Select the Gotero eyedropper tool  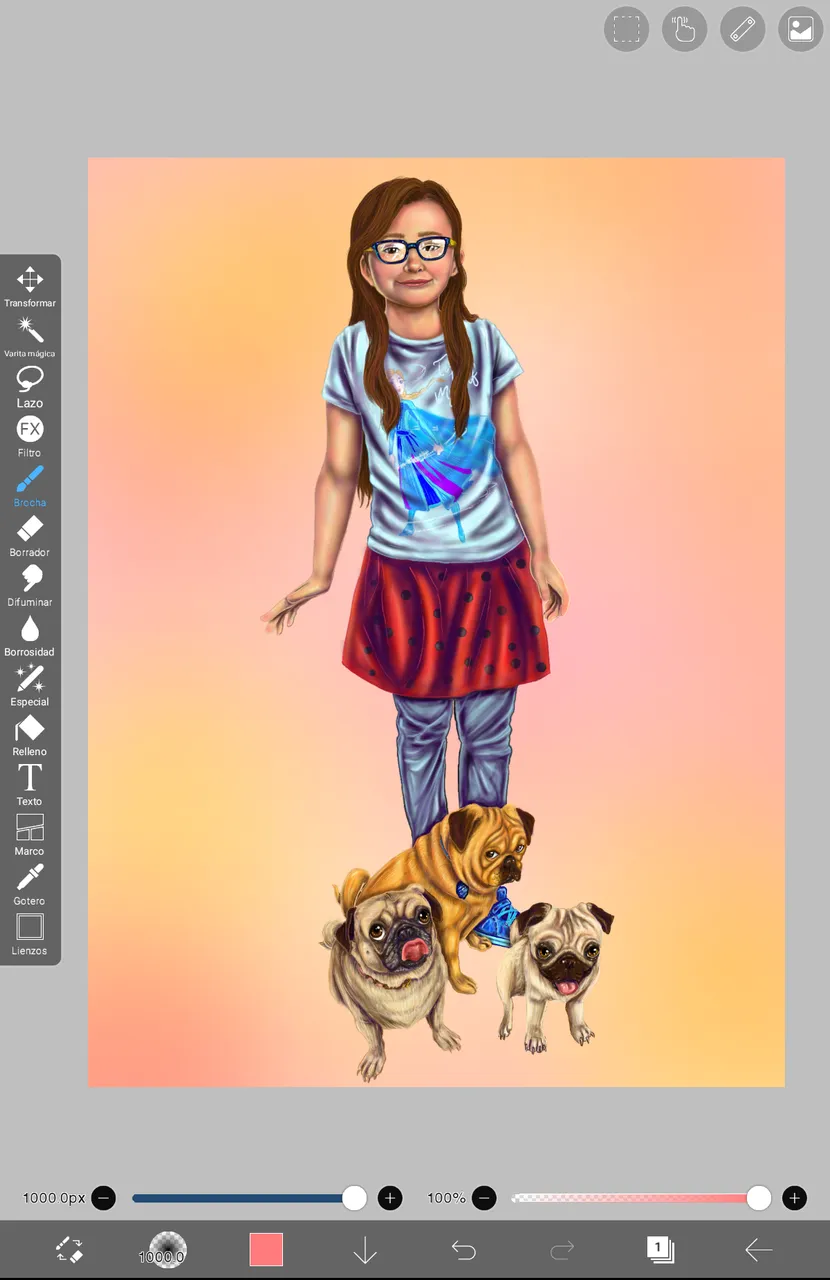tap(30, 886)
